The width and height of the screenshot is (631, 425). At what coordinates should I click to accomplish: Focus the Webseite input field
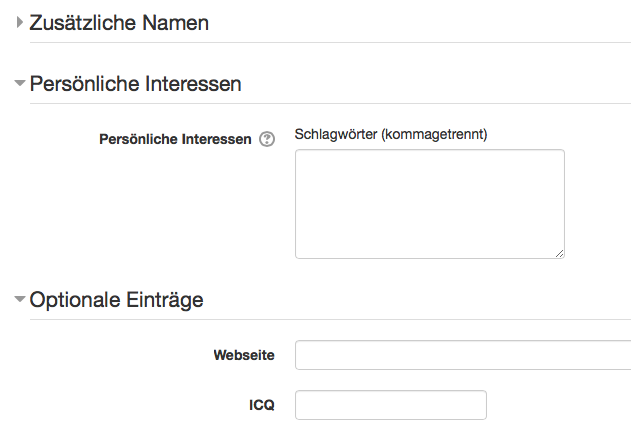click(463, 355)
